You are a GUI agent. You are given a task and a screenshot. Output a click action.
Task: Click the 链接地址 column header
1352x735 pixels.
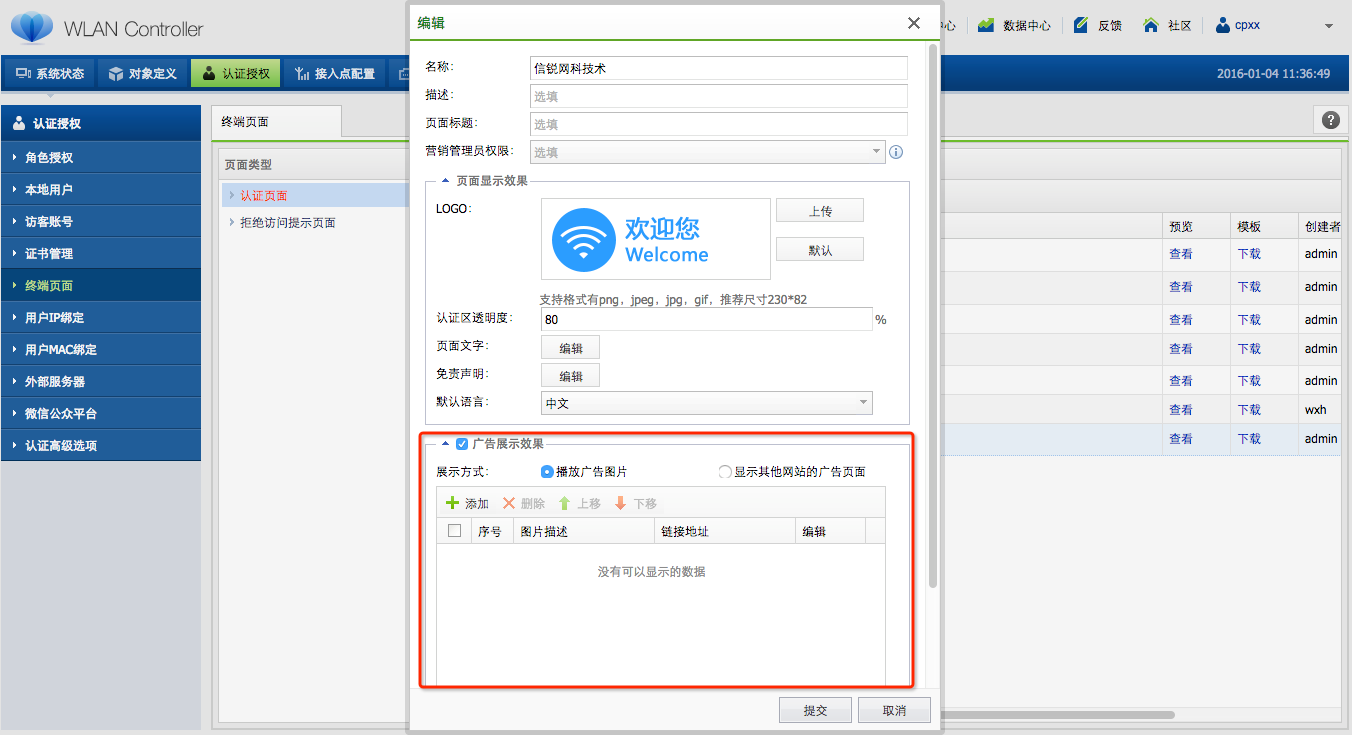tap(725, 531)
